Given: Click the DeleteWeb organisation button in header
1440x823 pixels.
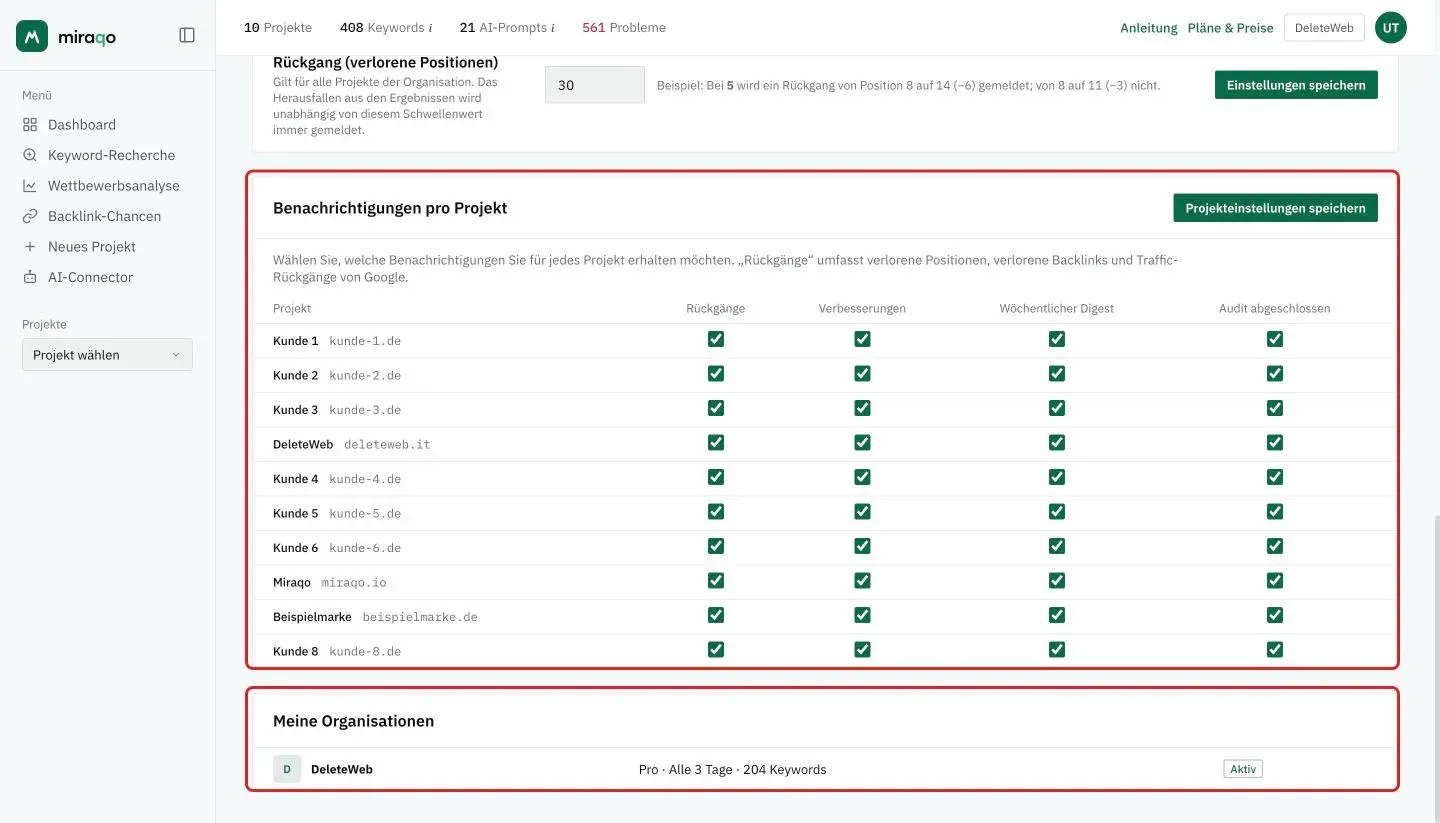Looking at the screenshot, I should click(1324, 28).
